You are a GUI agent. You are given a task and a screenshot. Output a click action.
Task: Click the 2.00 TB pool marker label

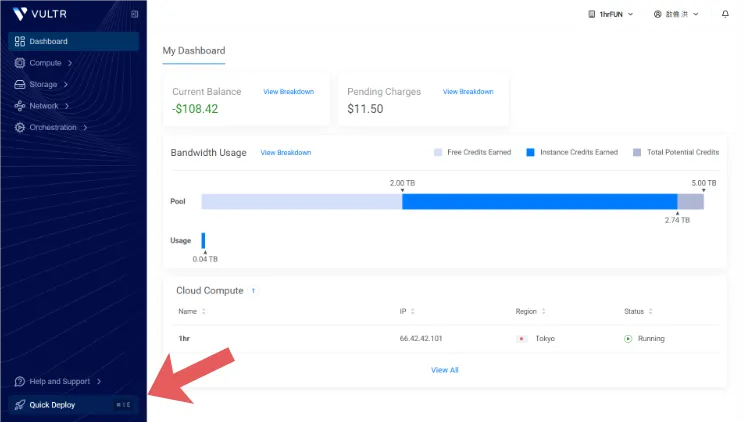point(402,183)
